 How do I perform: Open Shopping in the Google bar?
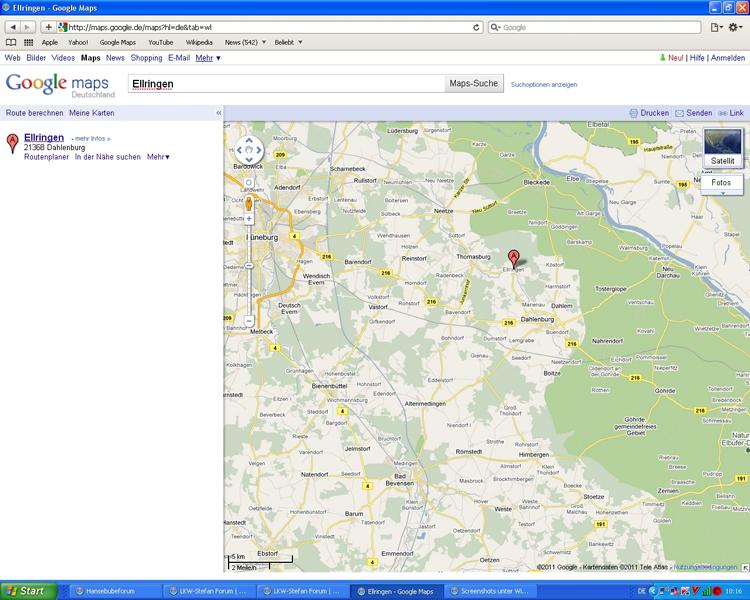[146, 58]
